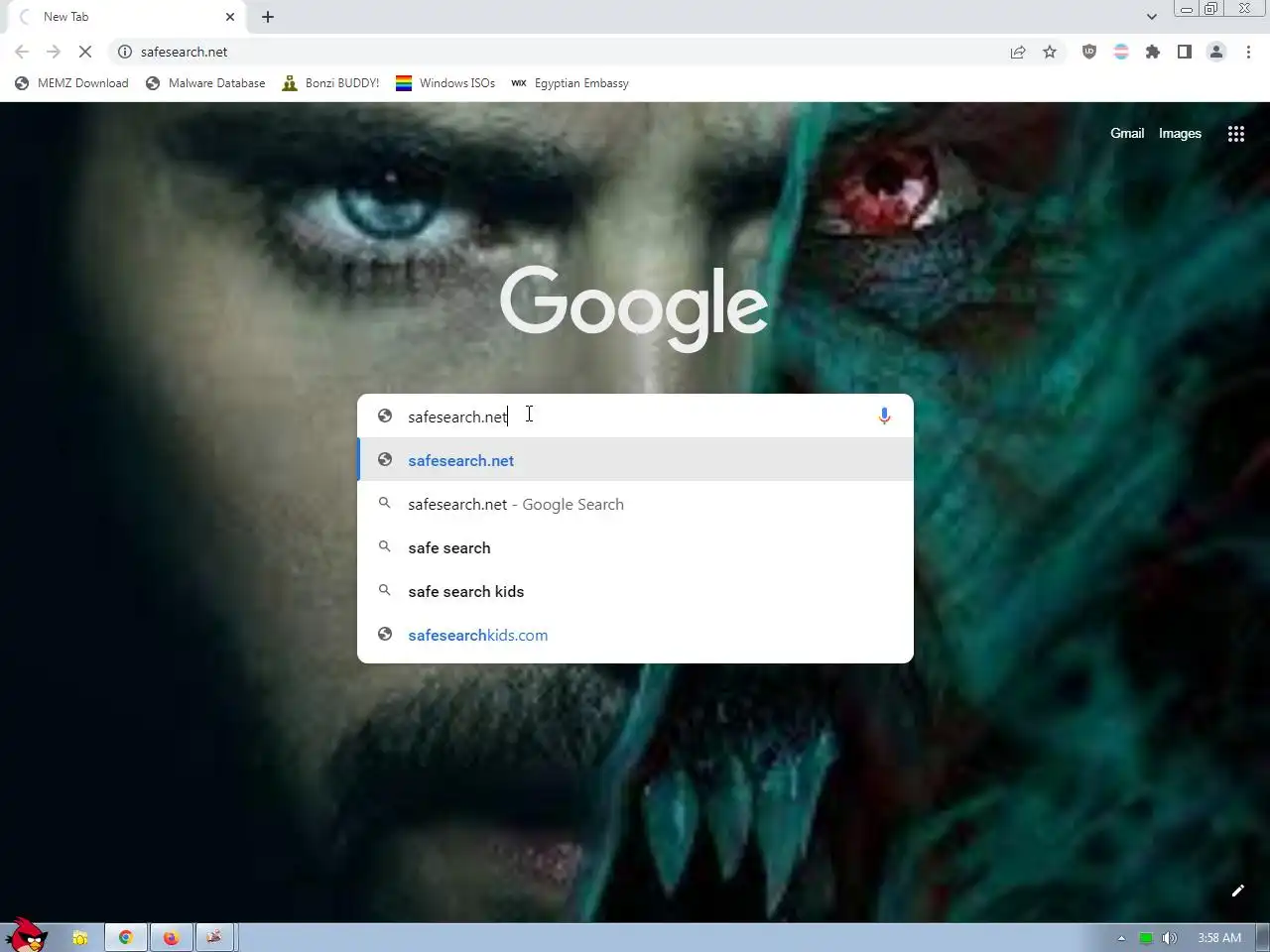
Task: Open Firefox from the taskbar
Action: [x=172, y=937]
